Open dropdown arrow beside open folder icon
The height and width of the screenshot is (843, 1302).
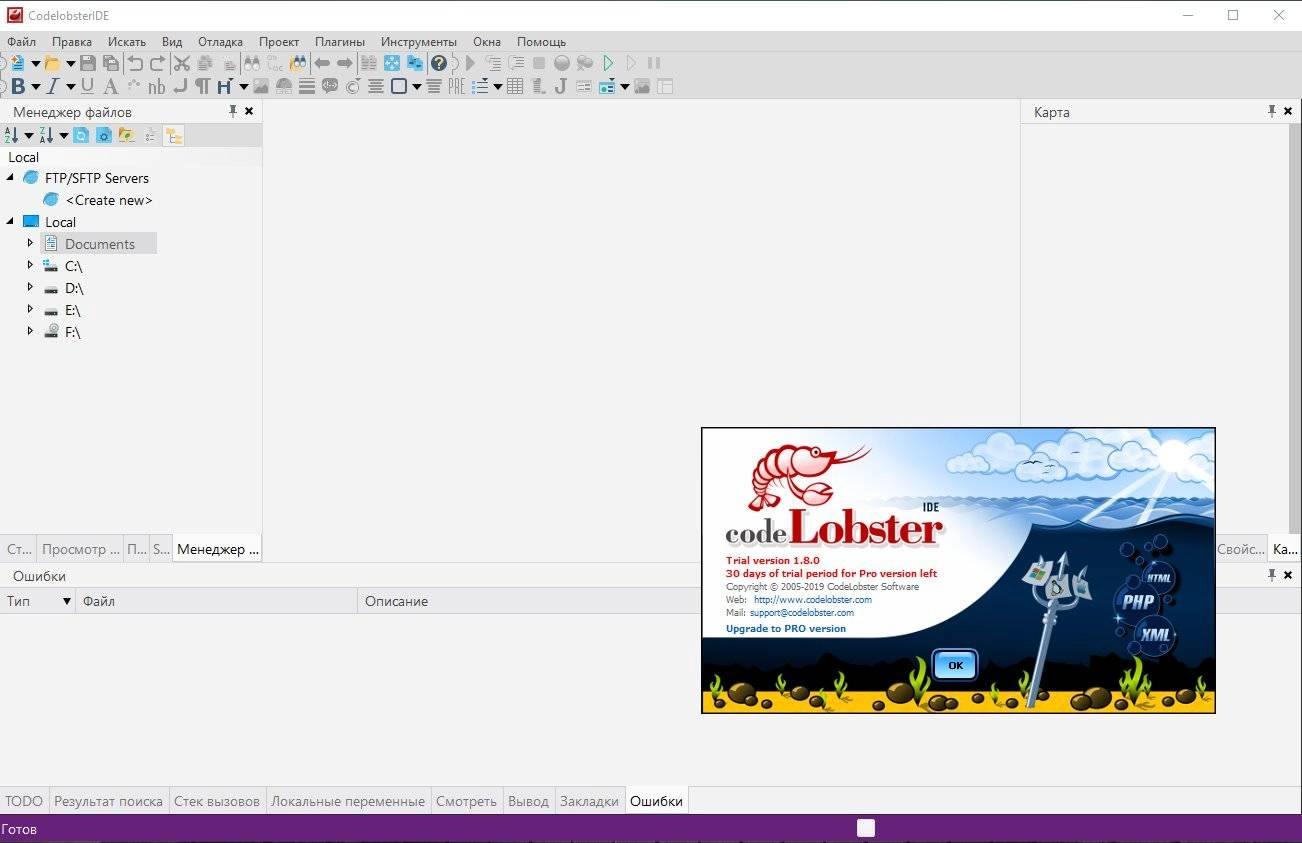[x=70, y=64]
